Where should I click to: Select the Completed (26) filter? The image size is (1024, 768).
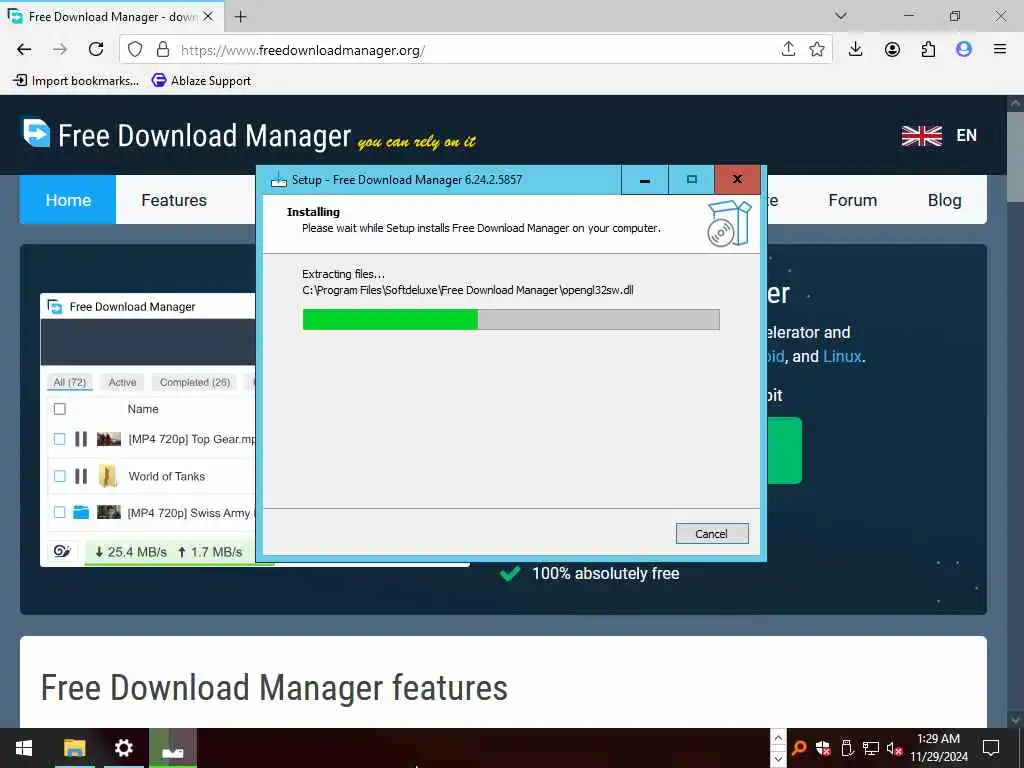click(195, 382)
